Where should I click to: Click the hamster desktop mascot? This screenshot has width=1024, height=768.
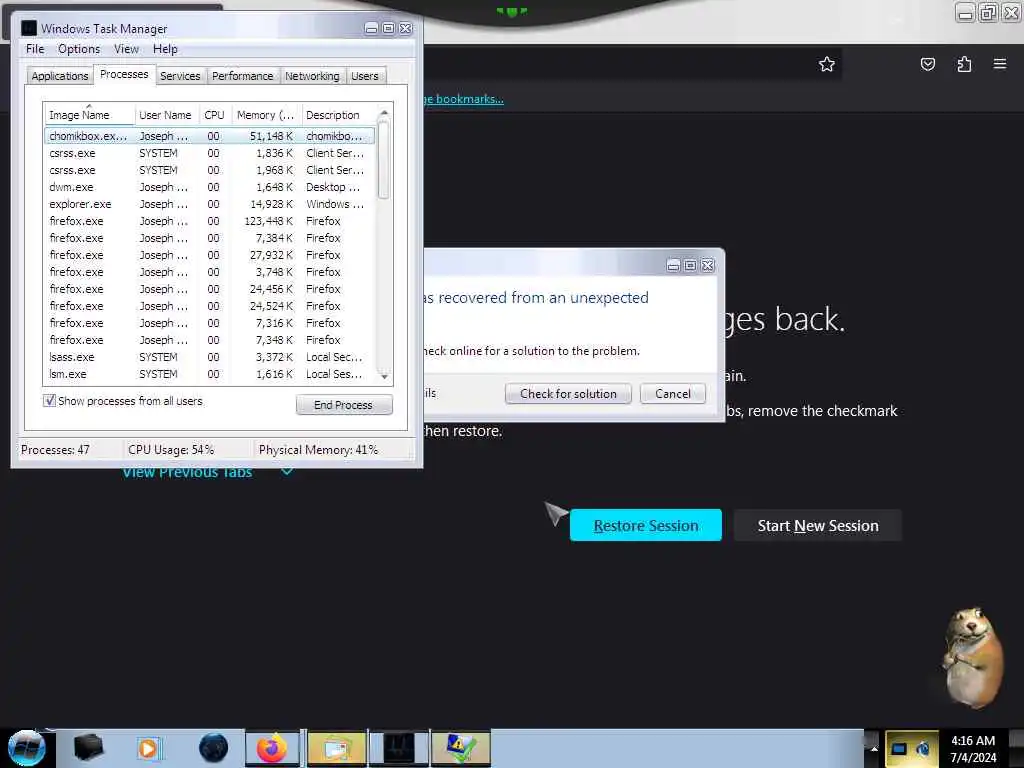pos(972,658)
